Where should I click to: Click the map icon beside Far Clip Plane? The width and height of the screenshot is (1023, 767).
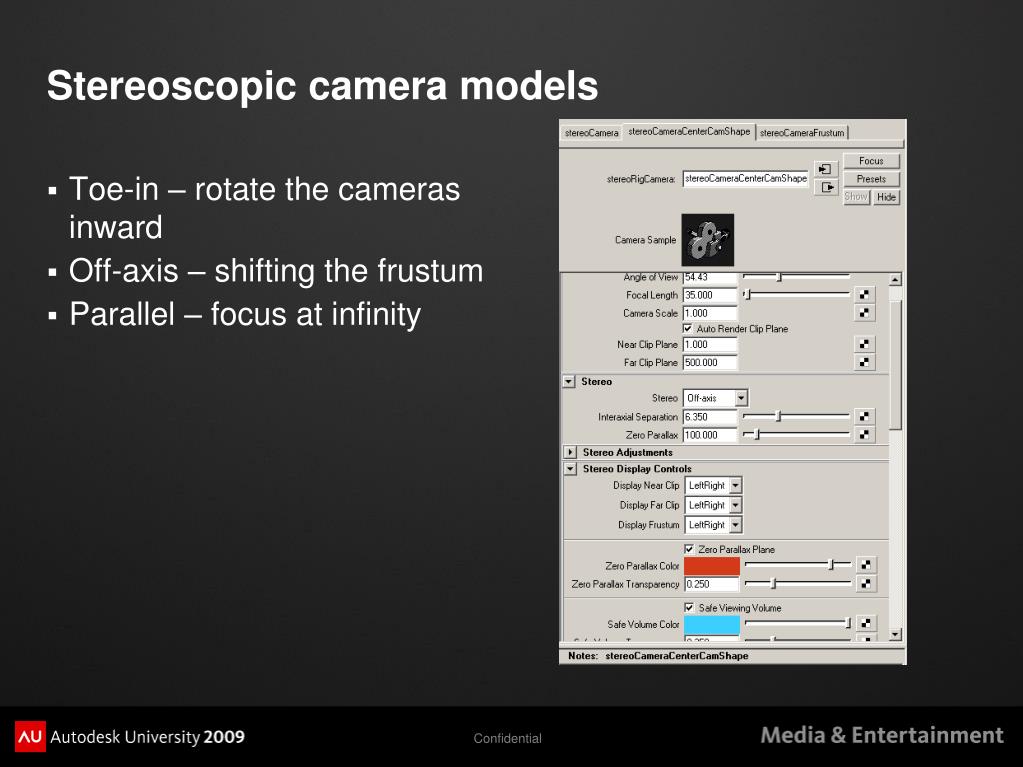point(864,362)
